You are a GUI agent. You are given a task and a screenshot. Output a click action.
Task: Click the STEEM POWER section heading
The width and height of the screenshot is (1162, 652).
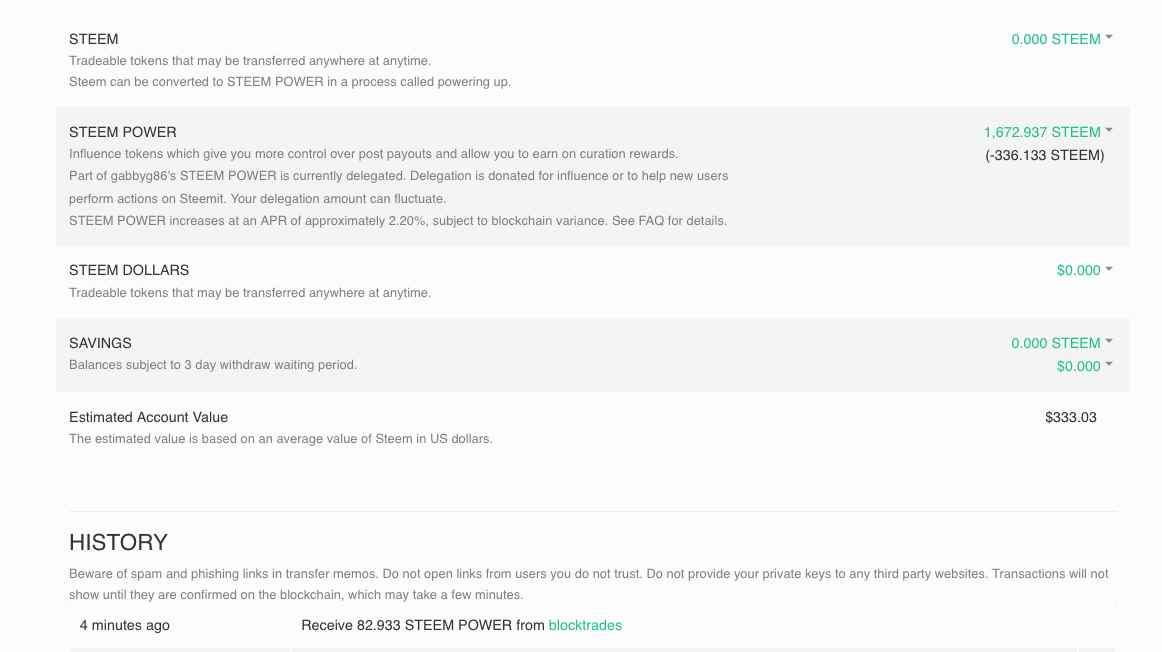[x=122, y=132]
